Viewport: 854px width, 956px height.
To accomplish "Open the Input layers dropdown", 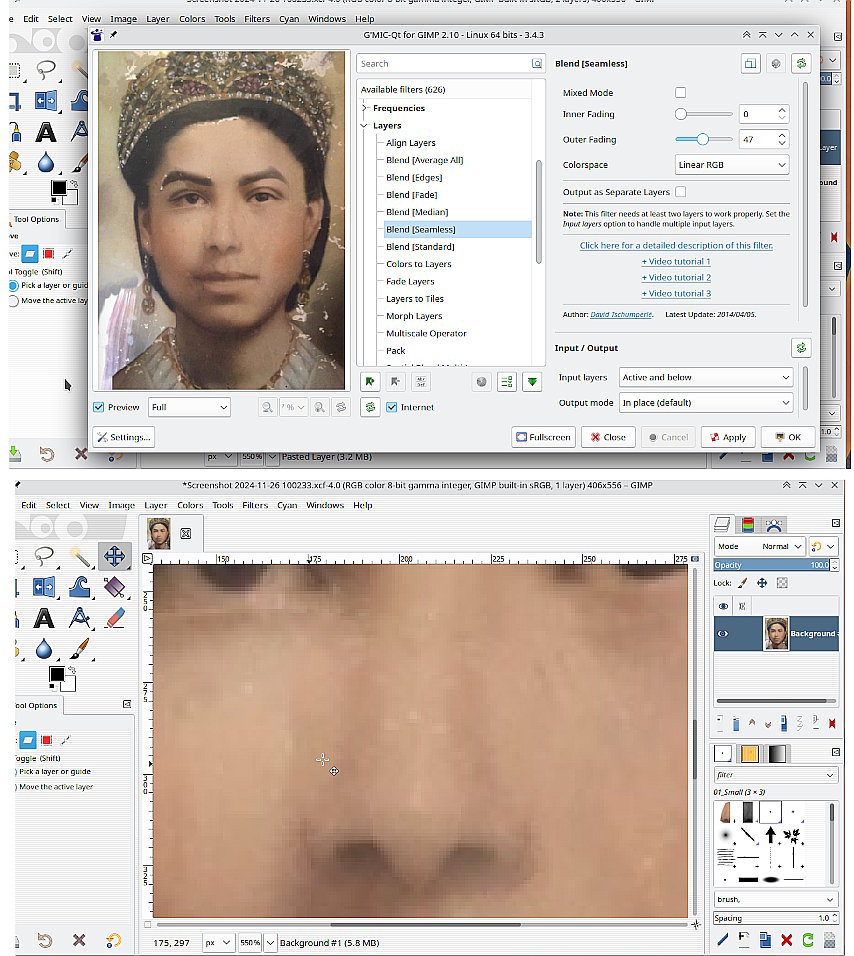I will 705,377.
